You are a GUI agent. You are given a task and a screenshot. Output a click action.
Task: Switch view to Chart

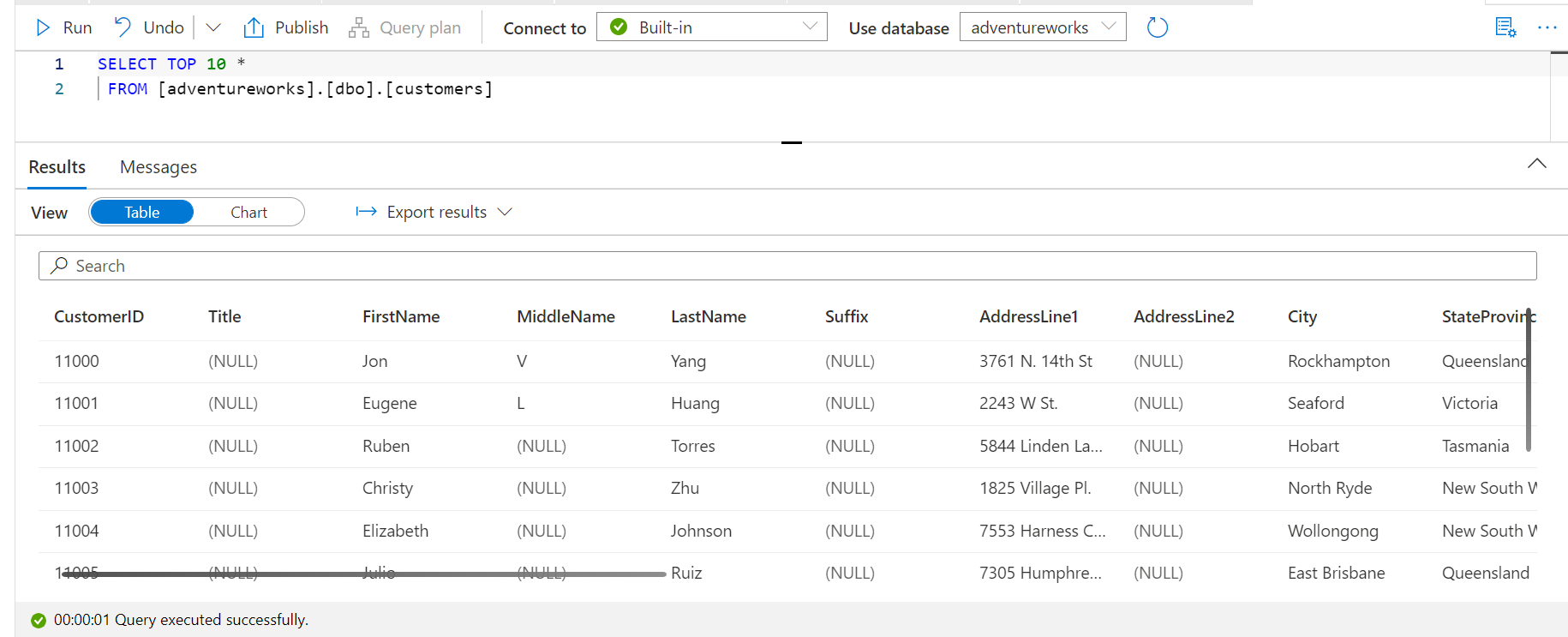click(x=248, y=212)
